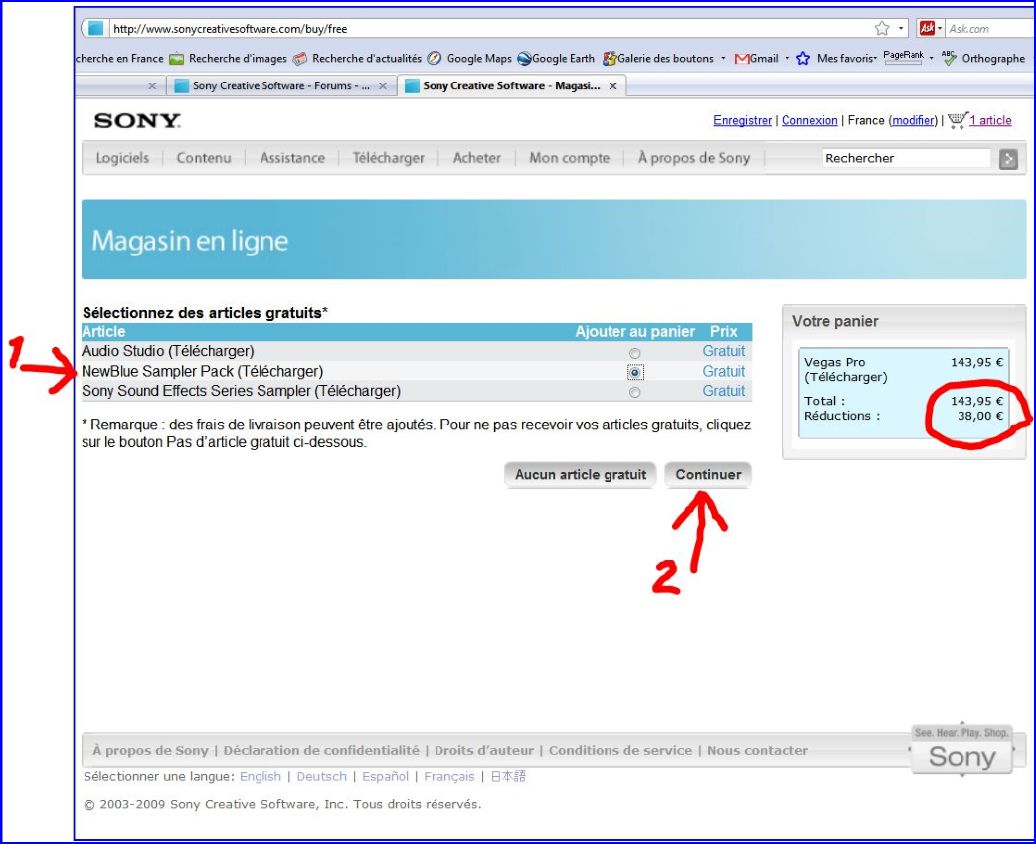Image resolution: width=1036 pixels, height=844 pixels.
Task: Close the Sony Creative Software Forums tab
Action: (383, 86)
